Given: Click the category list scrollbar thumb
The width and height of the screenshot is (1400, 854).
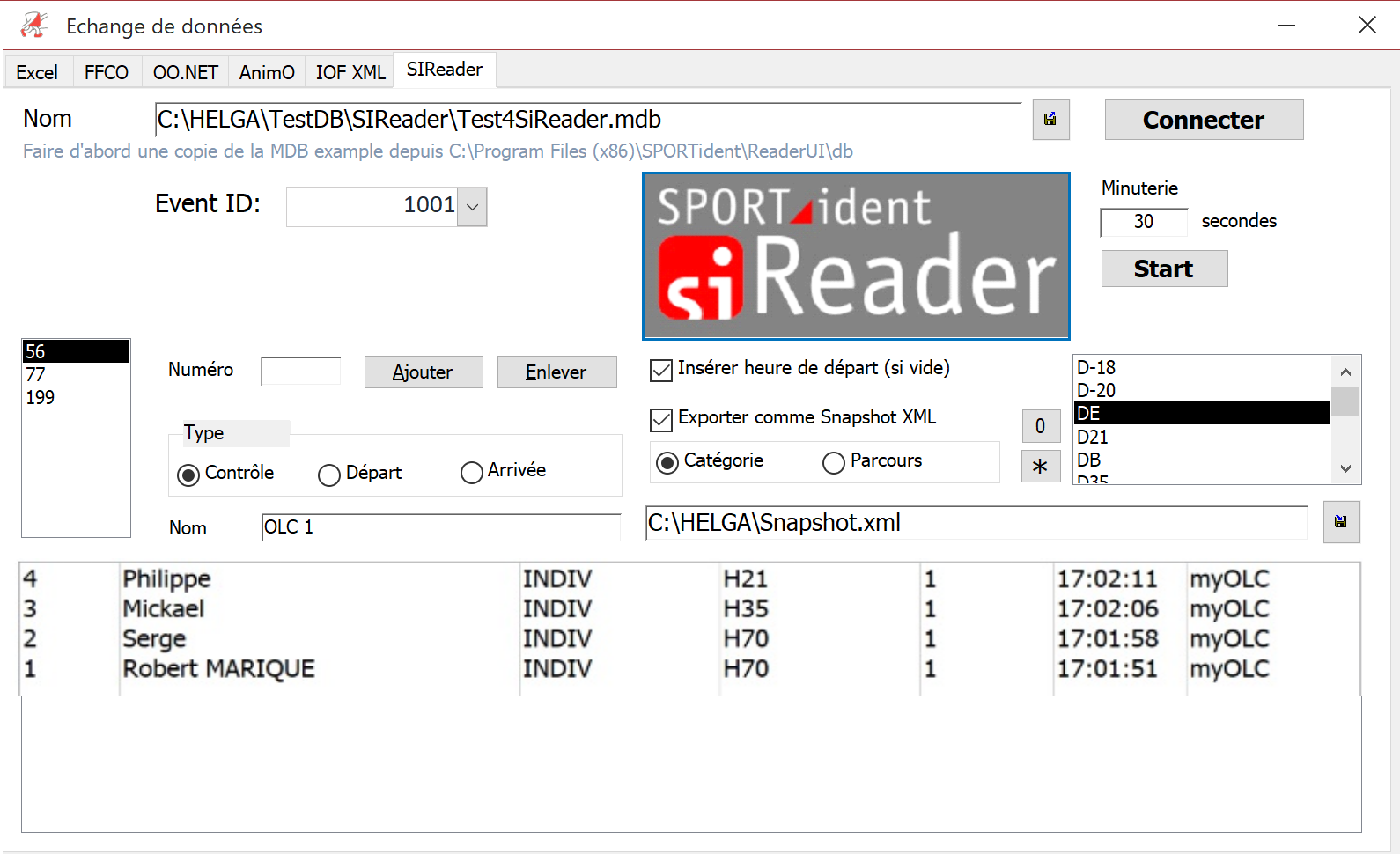Looking at the screenshot, I should coord(1345,401).
